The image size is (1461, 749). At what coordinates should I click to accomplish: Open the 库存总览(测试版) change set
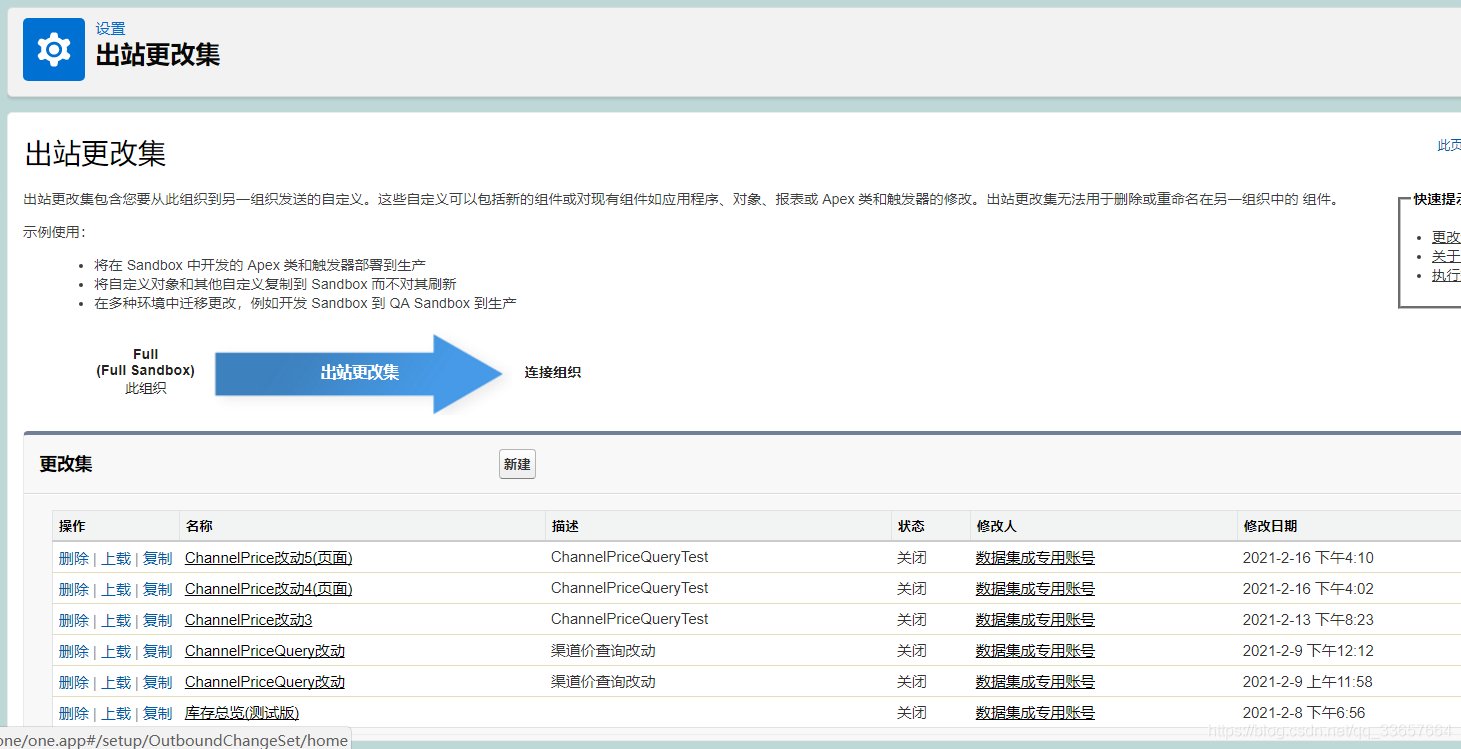242,713
